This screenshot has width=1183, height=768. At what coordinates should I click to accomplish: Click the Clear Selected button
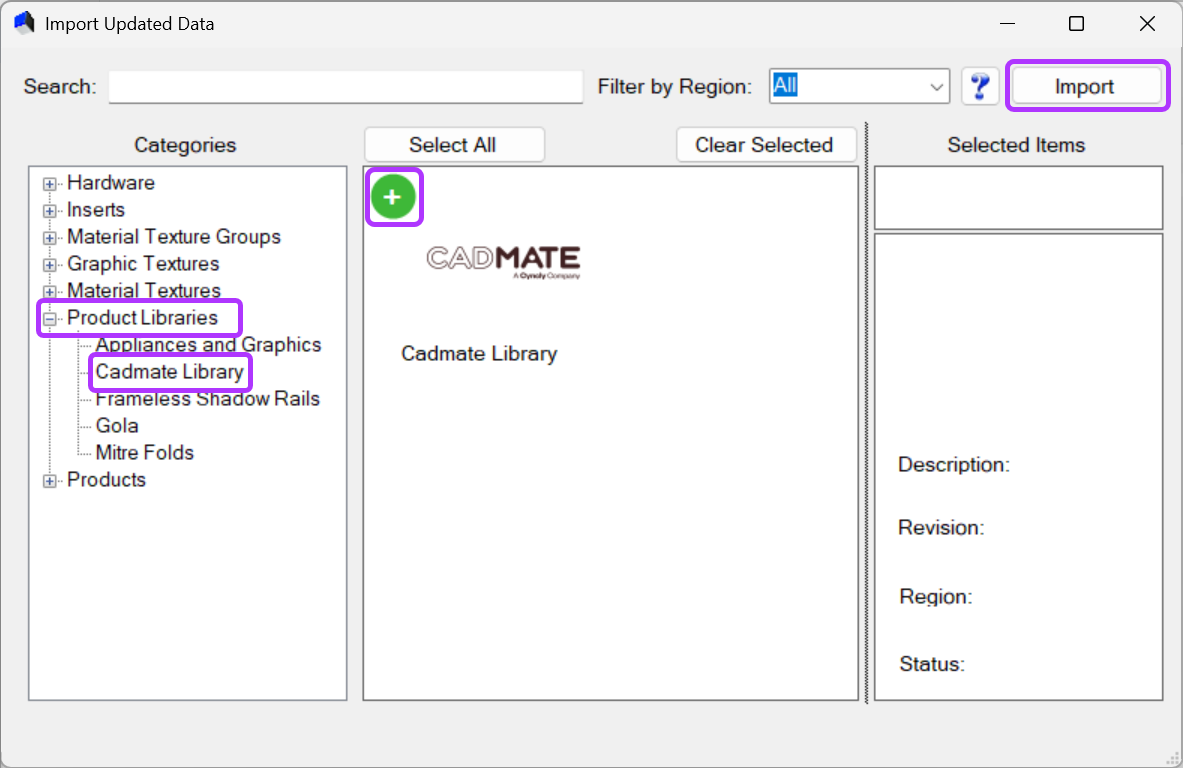click(766, 144)
